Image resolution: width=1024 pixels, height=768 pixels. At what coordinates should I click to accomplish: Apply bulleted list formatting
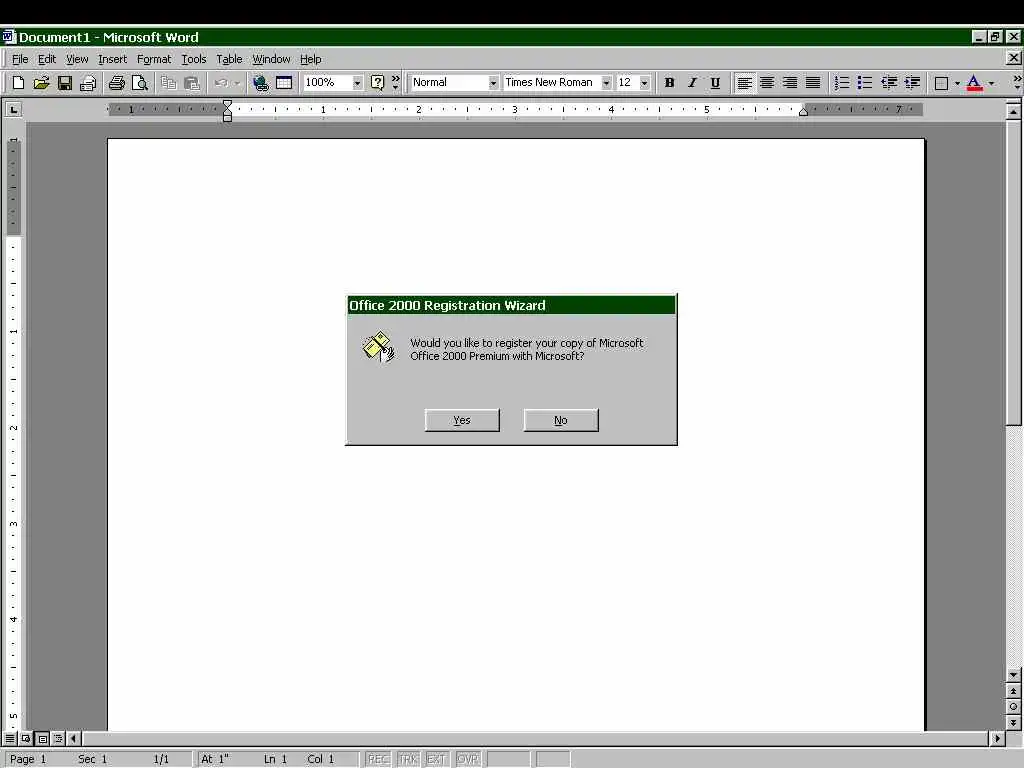point(865,83)
